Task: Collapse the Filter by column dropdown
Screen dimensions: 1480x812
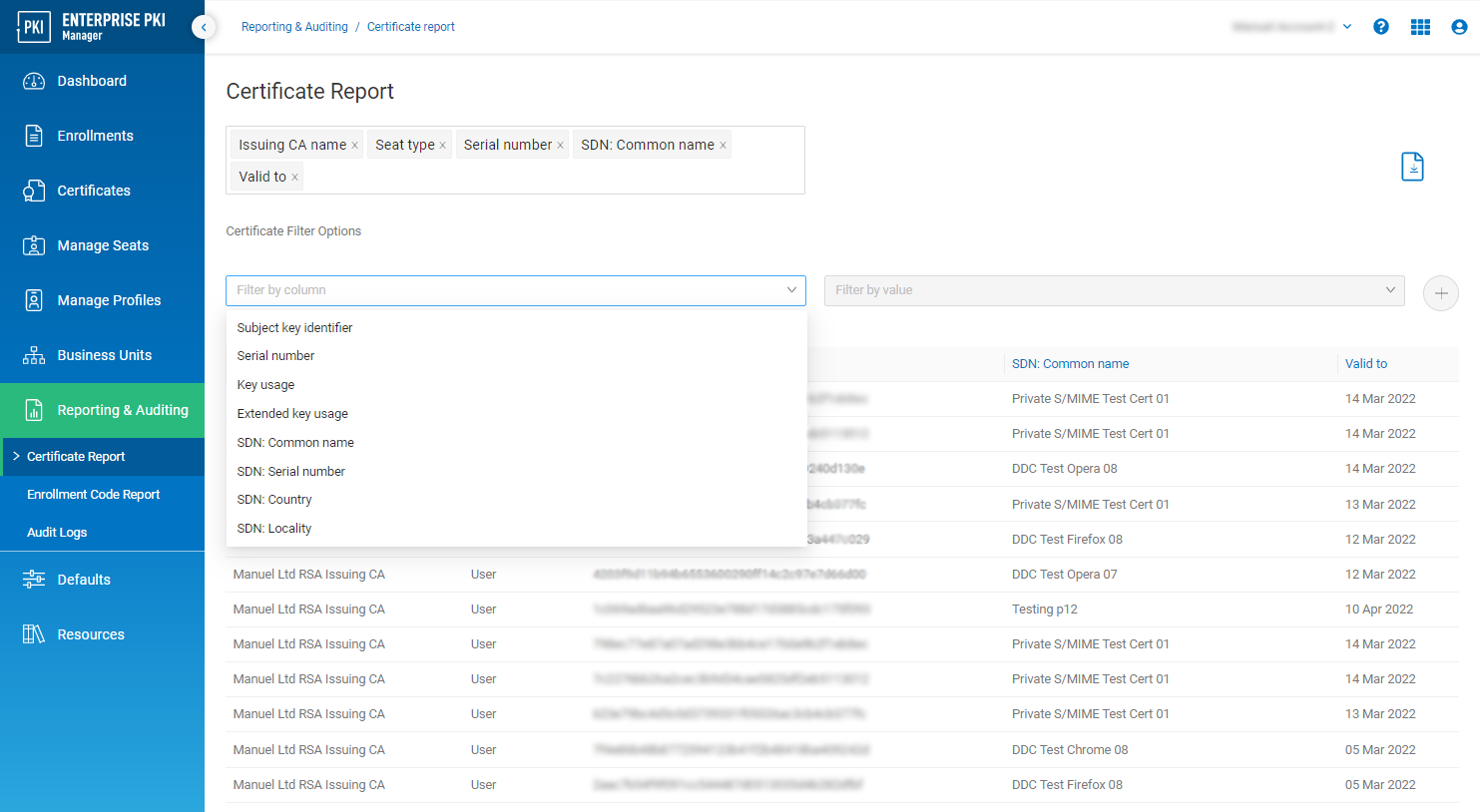Action: click(791, 290)
